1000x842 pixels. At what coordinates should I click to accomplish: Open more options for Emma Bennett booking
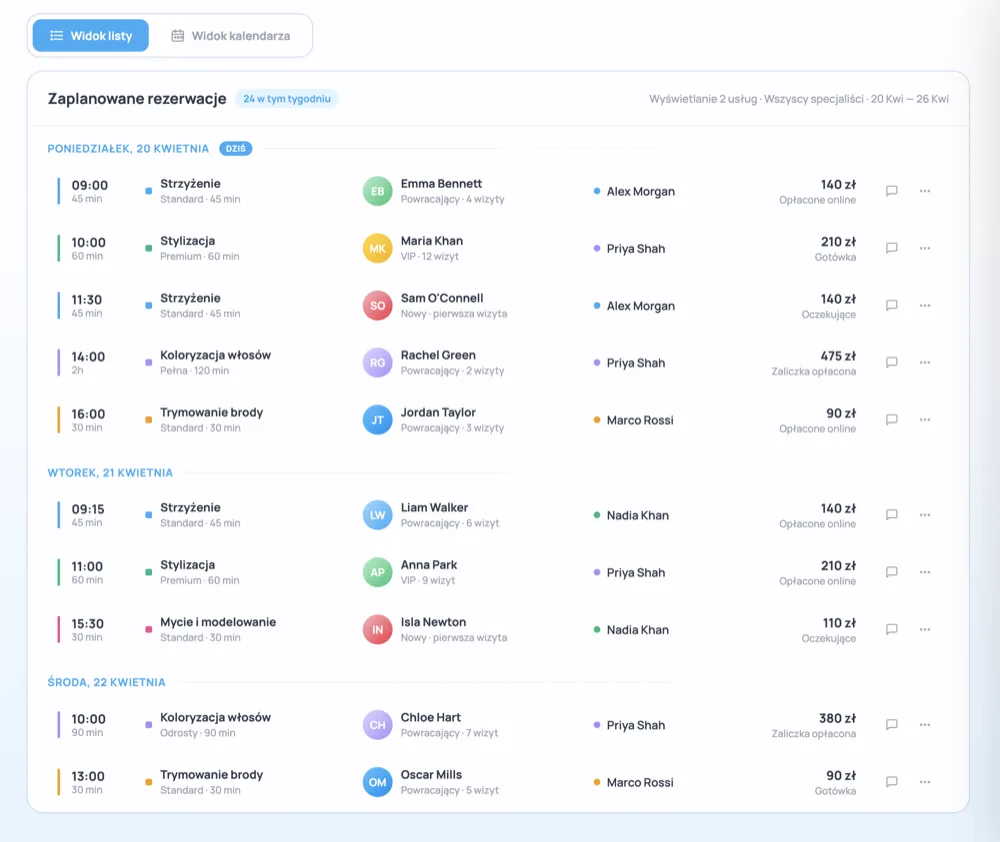(x=925, y=191)
